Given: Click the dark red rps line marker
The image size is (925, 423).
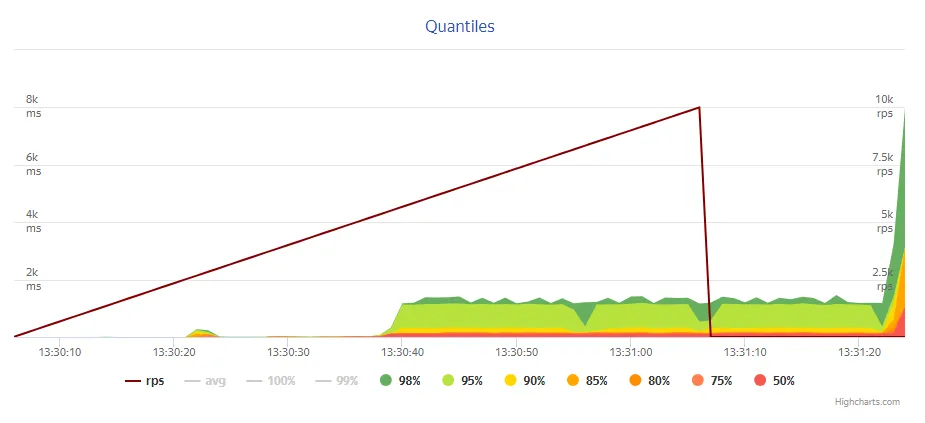Looking at the screenshot, I should pyautogui.click(x=132, y=380).
